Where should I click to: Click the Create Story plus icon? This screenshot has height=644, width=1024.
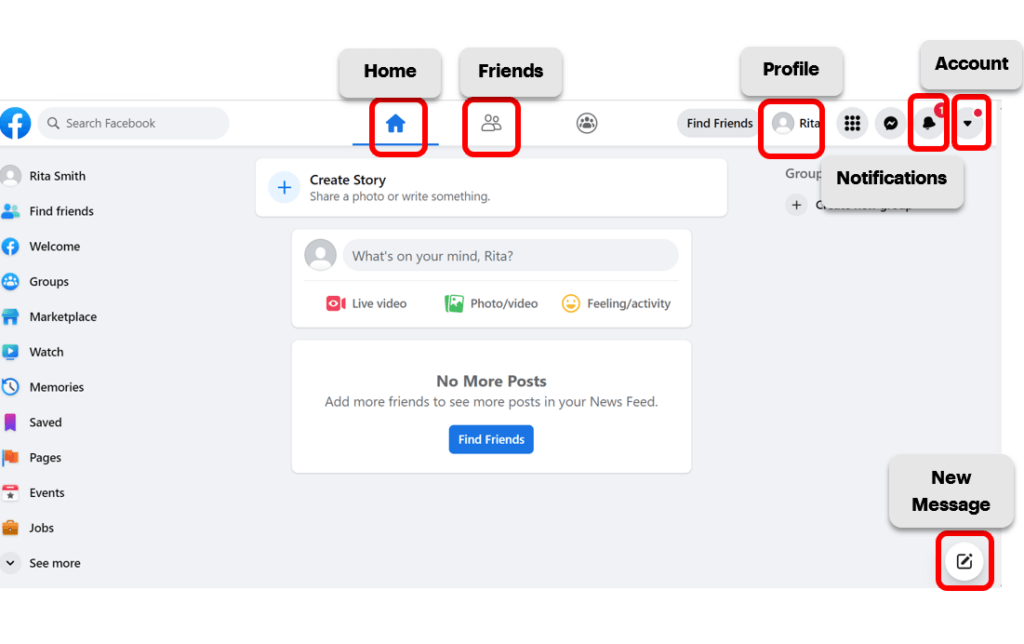click(284, 187)
